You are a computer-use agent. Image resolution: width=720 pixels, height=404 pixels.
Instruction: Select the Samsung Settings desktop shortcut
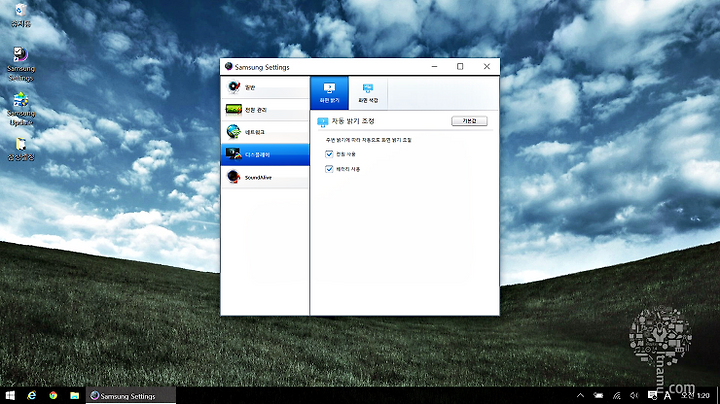21,64
